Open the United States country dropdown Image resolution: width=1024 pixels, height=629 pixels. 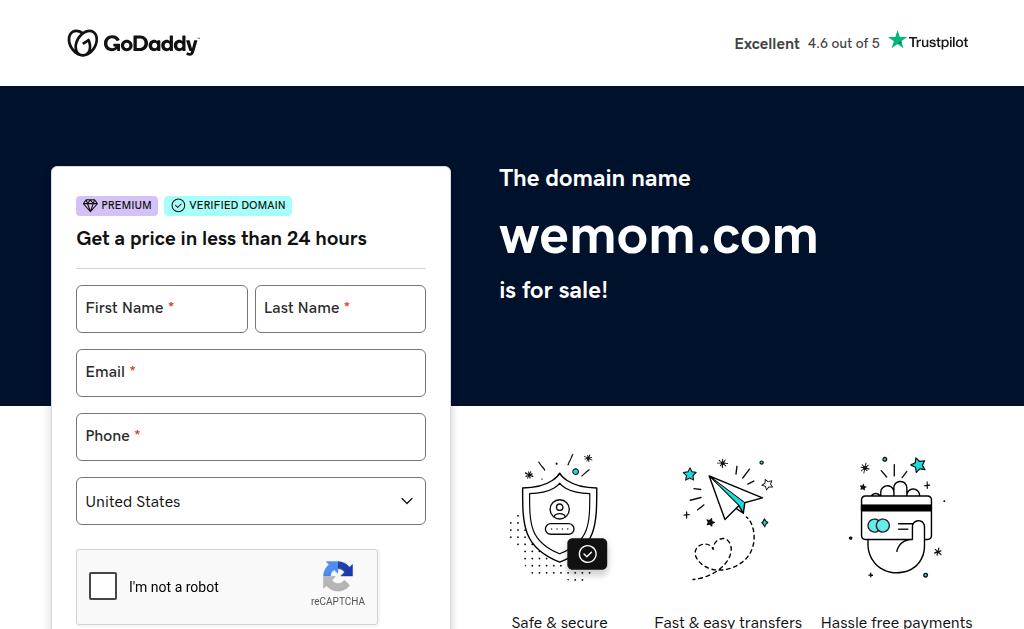[251, 501]
